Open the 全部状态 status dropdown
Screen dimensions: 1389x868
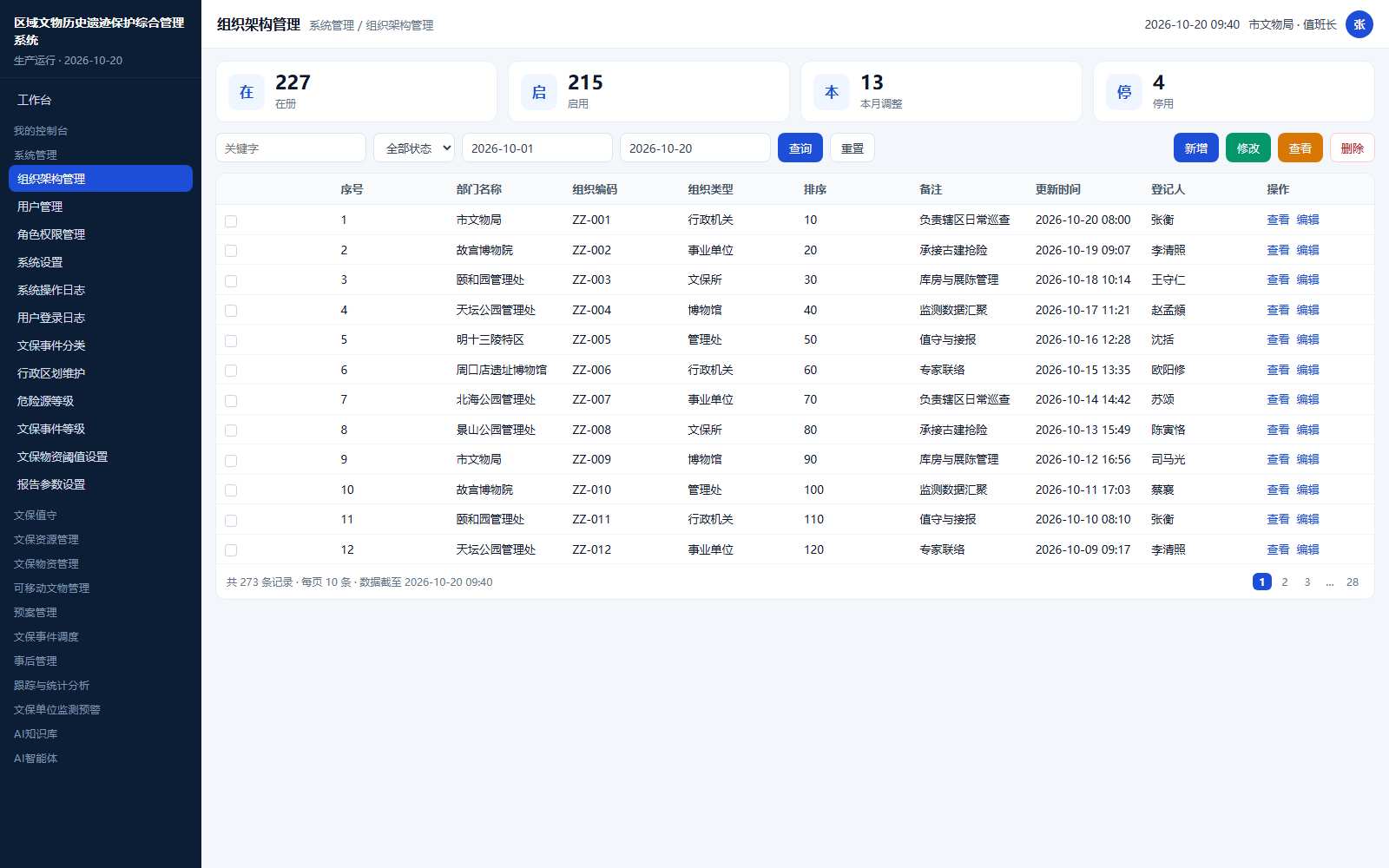[x=414, y=148]
